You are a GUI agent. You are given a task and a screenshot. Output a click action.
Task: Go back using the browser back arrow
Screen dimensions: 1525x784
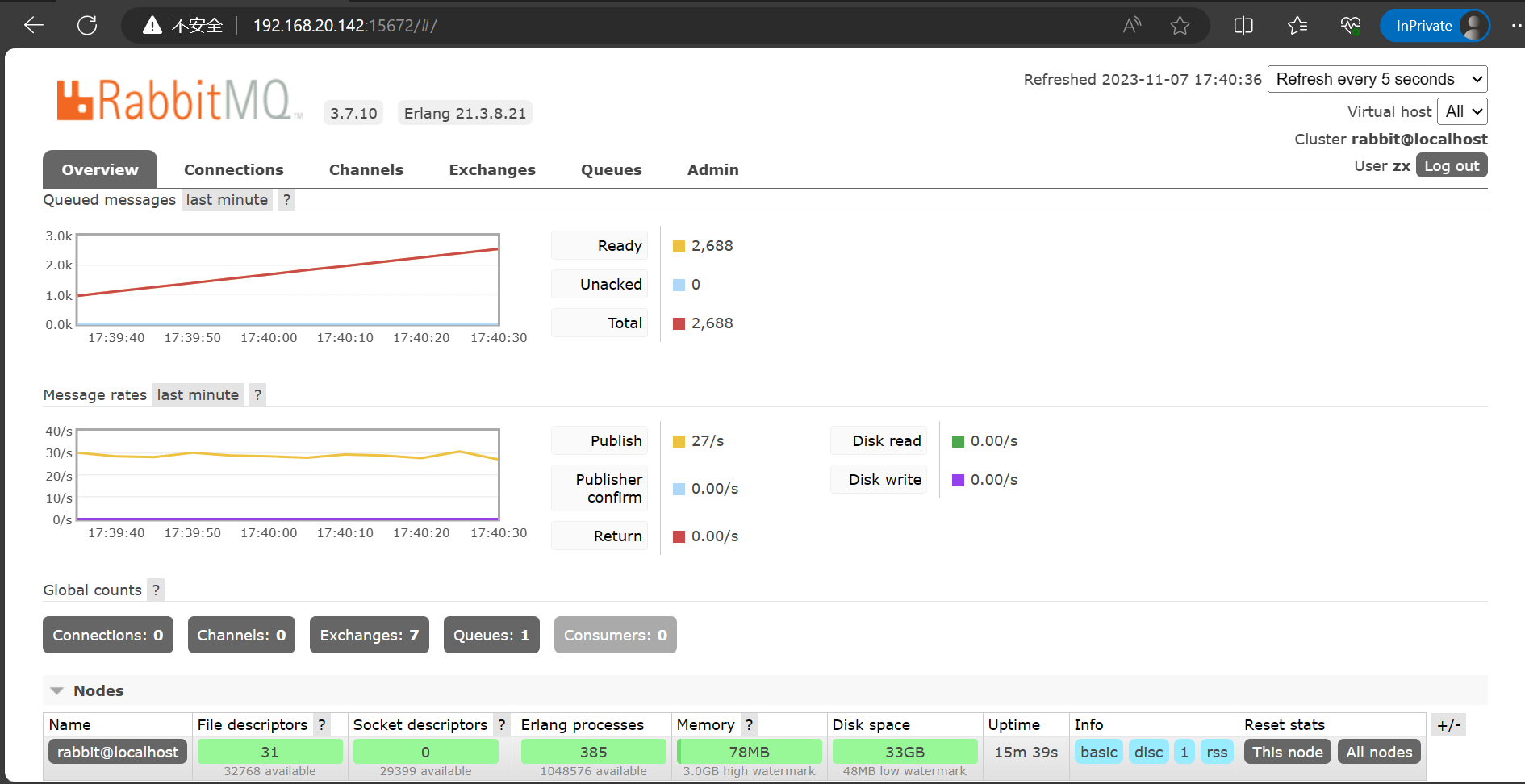[x=33, y=25]
